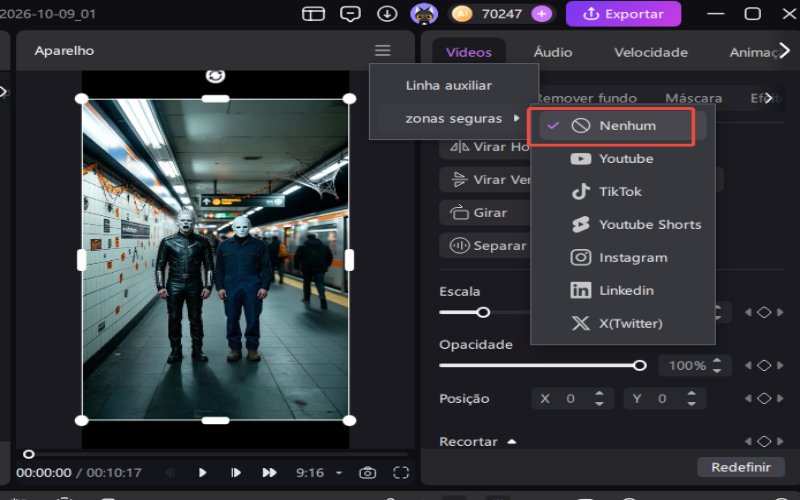The height and width of the screenshot is (500, 800).
Task: Open the Máscara sub-tab
Action: point(693,98)
